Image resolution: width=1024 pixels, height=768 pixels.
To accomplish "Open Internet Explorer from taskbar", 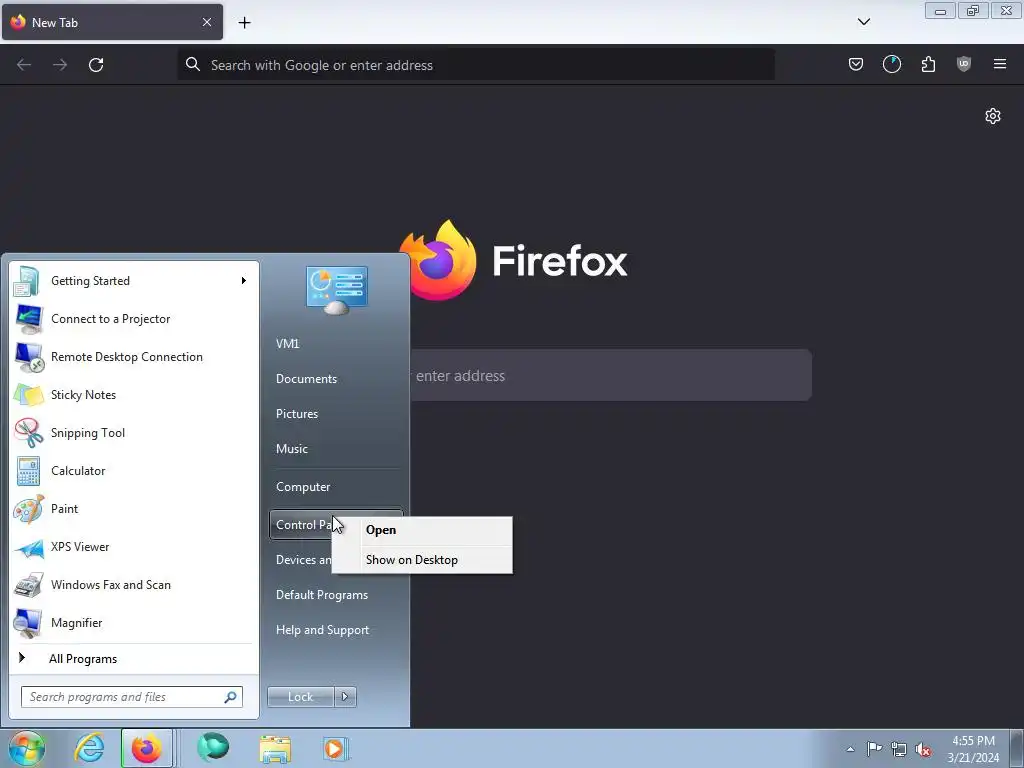I will point(89,748).
